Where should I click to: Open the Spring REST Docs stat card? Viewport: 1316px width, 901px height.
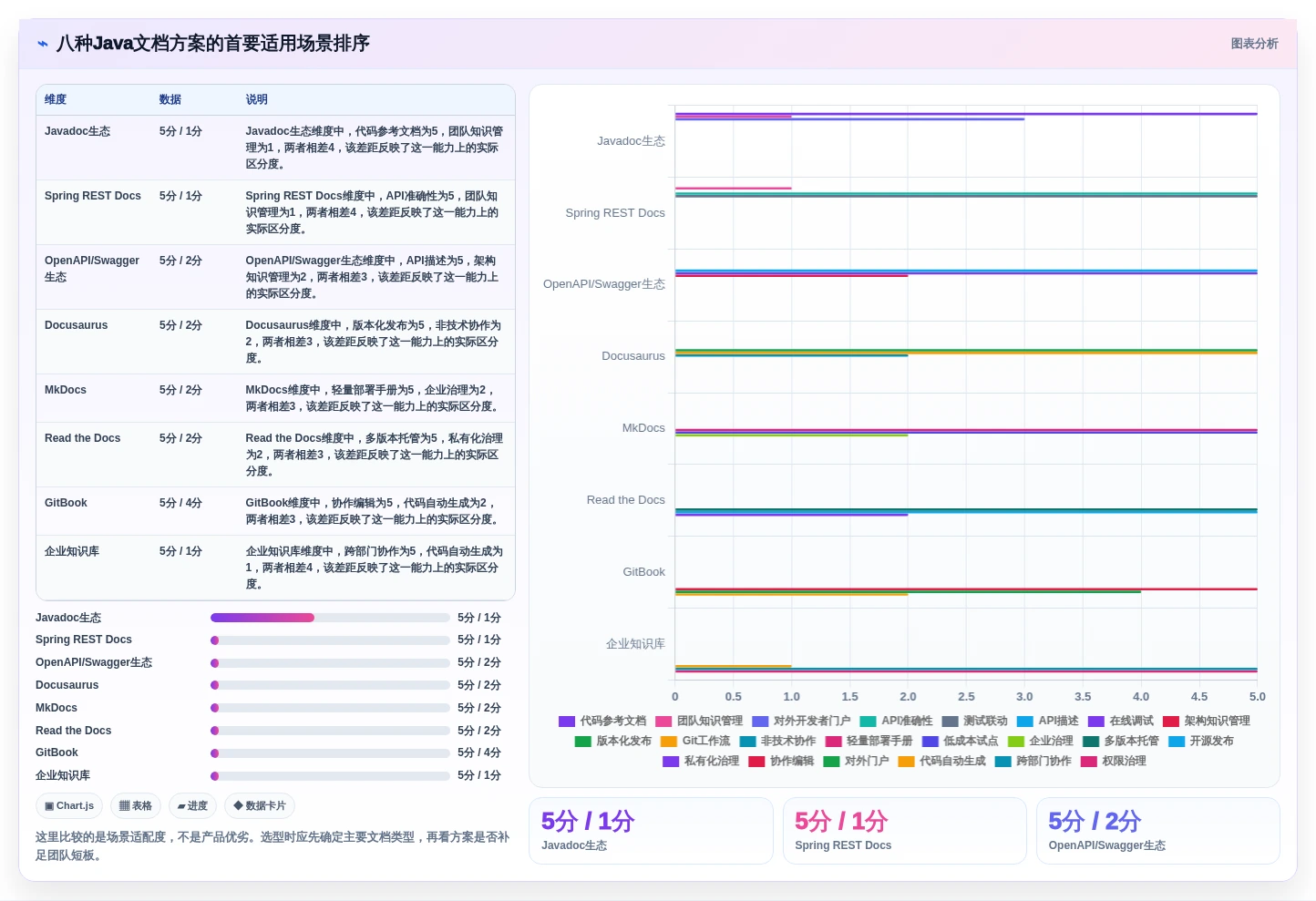click(x=905, y=831)
